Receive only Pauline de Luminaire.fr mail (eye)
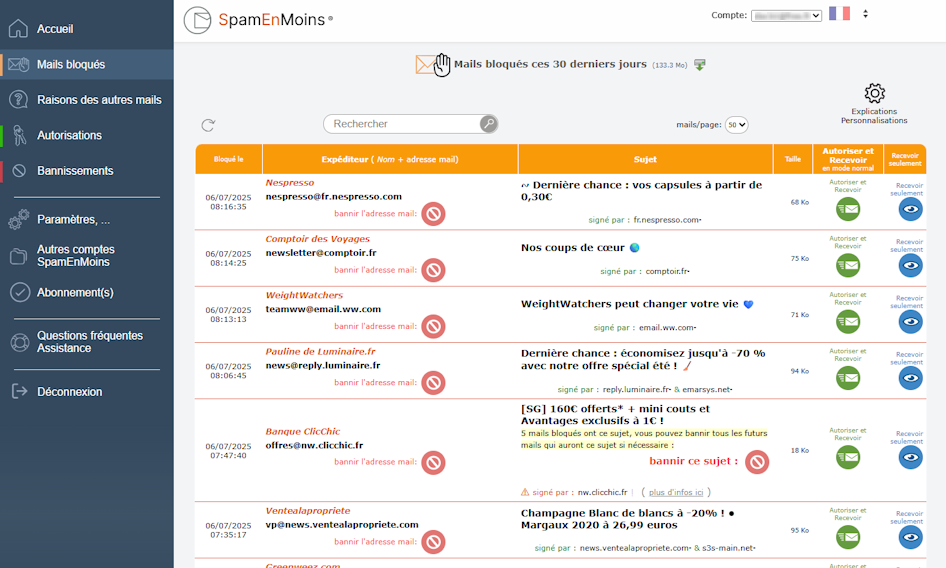Image resolution: width=946 pixels, height=568 pixels. click(910, 378)
